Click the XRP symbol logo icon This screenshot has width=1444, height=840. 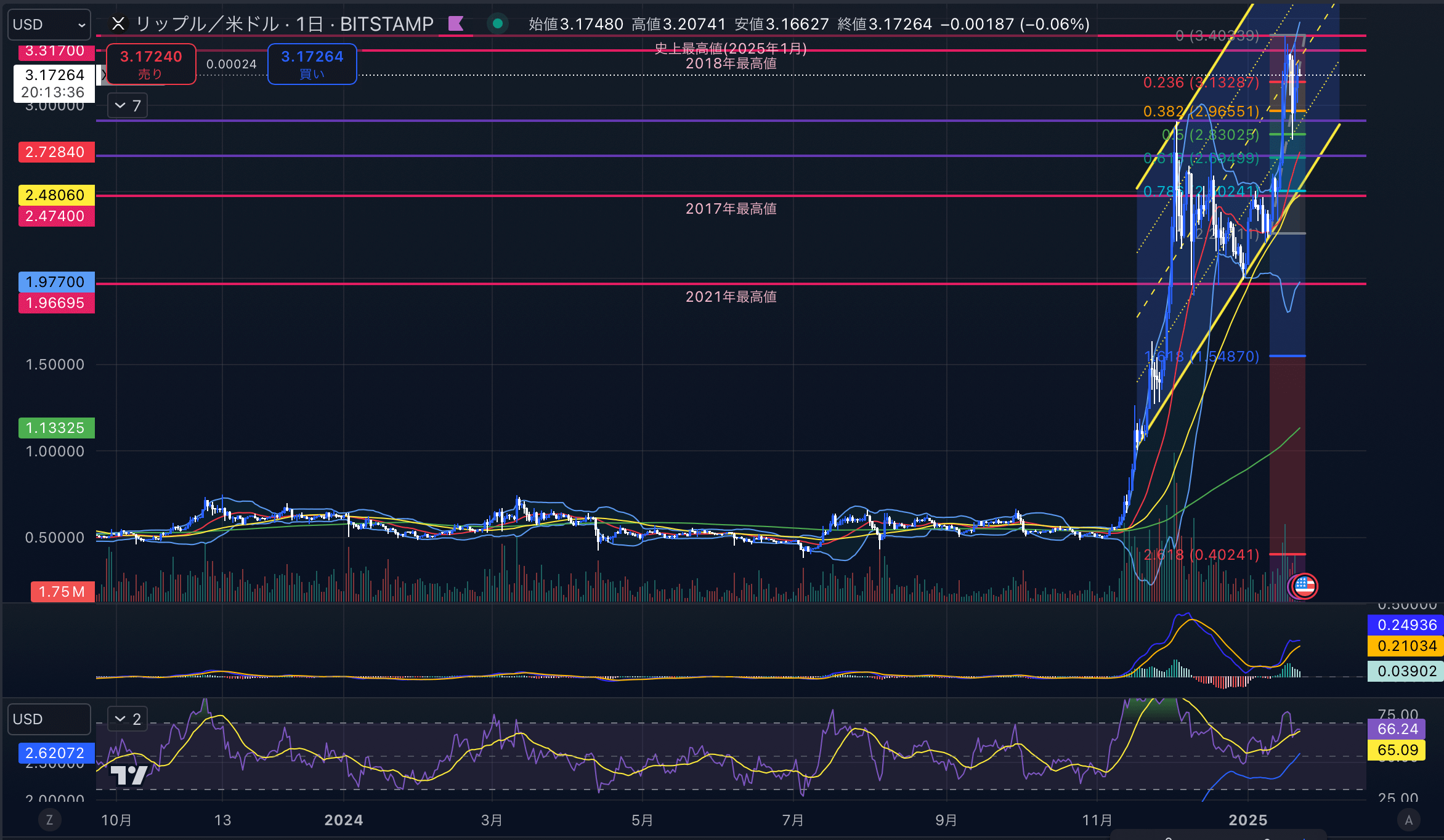tap(118, 24)
